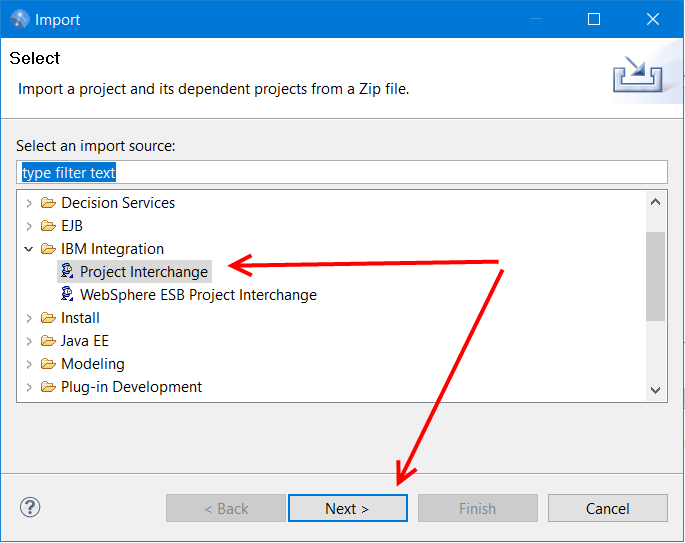Click the Project Interchange item icon
Viewport: 685px width, 543px height.
click(x=68, y=272)
